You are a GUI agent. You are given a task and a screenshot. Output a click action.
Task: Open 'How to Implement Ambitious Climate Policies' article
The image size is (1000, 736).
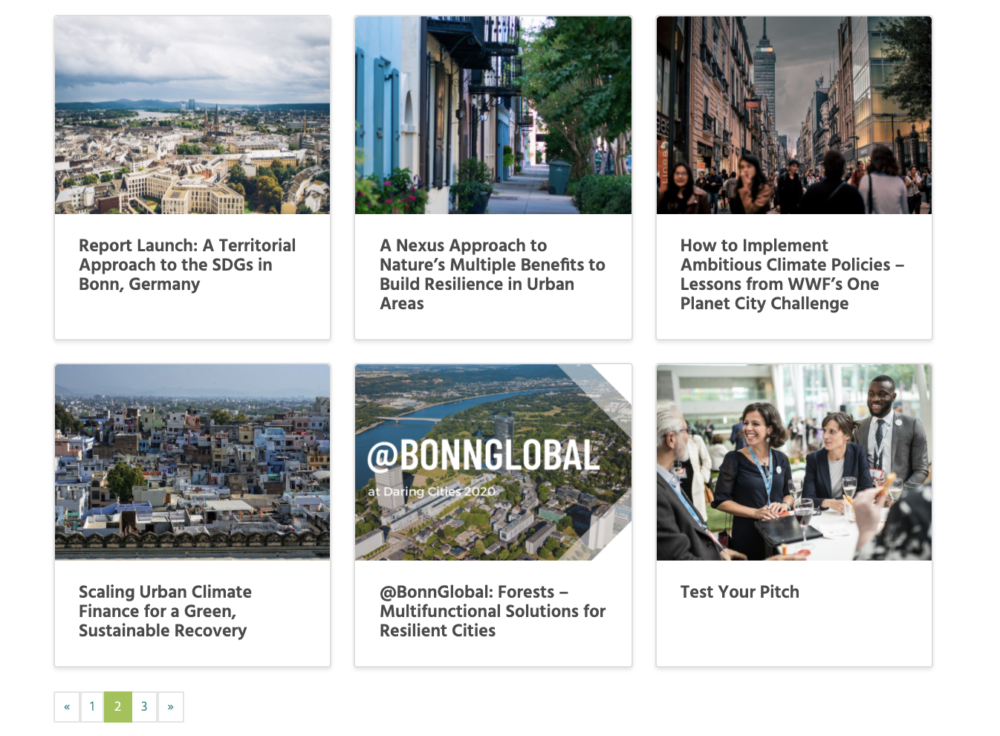[792, 274]
